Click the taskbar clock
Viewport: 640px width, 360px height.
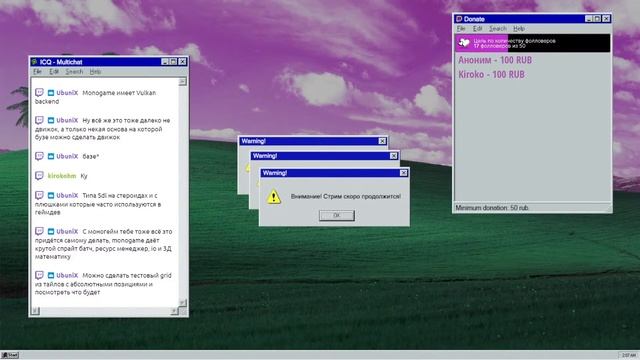coord(629,355)
